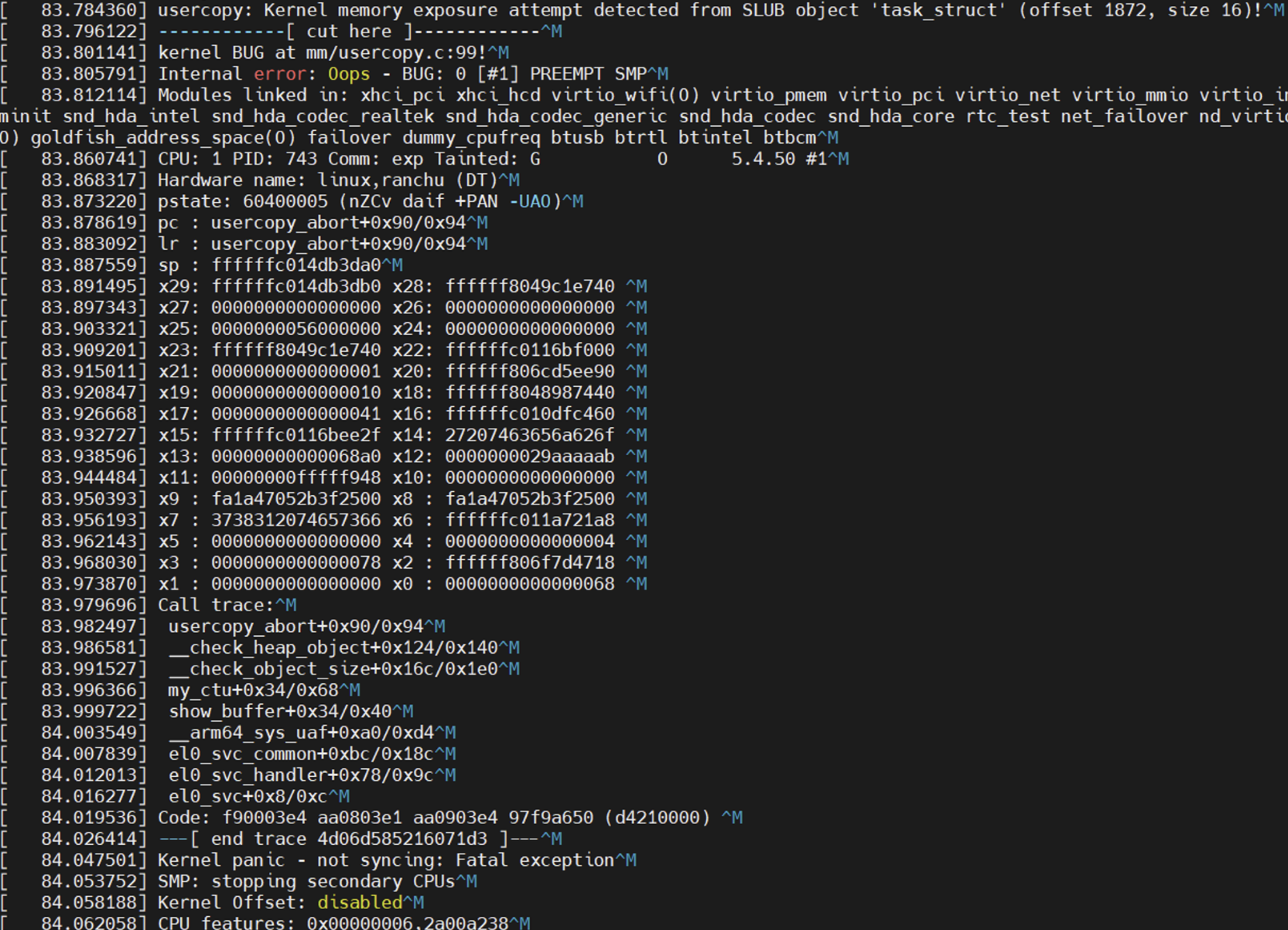
Task: Click the yellow 'disabled' Kernel Offset value
Action: (x=360, y=903)
